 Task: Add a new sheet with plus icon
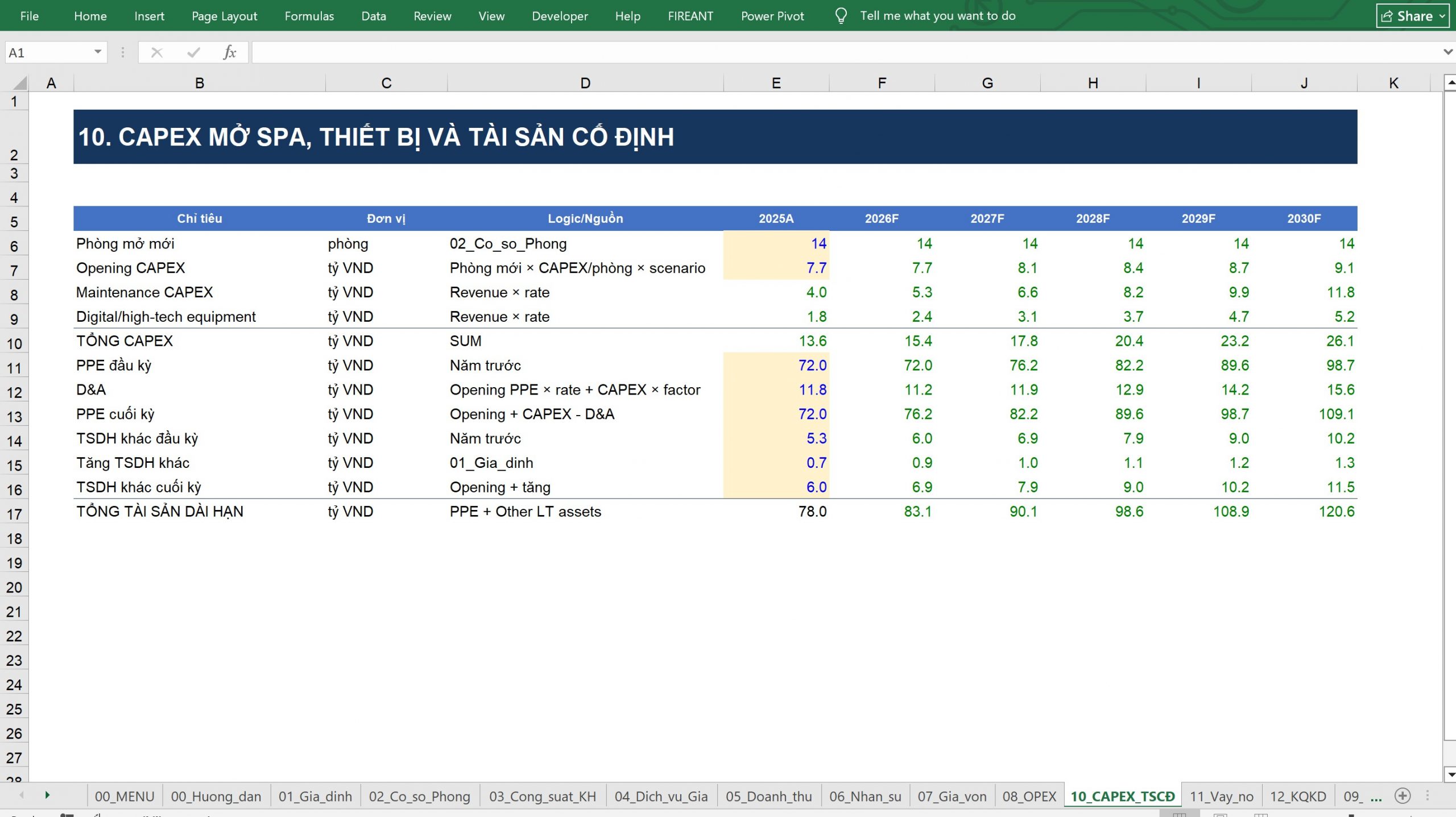(x=1403, y=796)
